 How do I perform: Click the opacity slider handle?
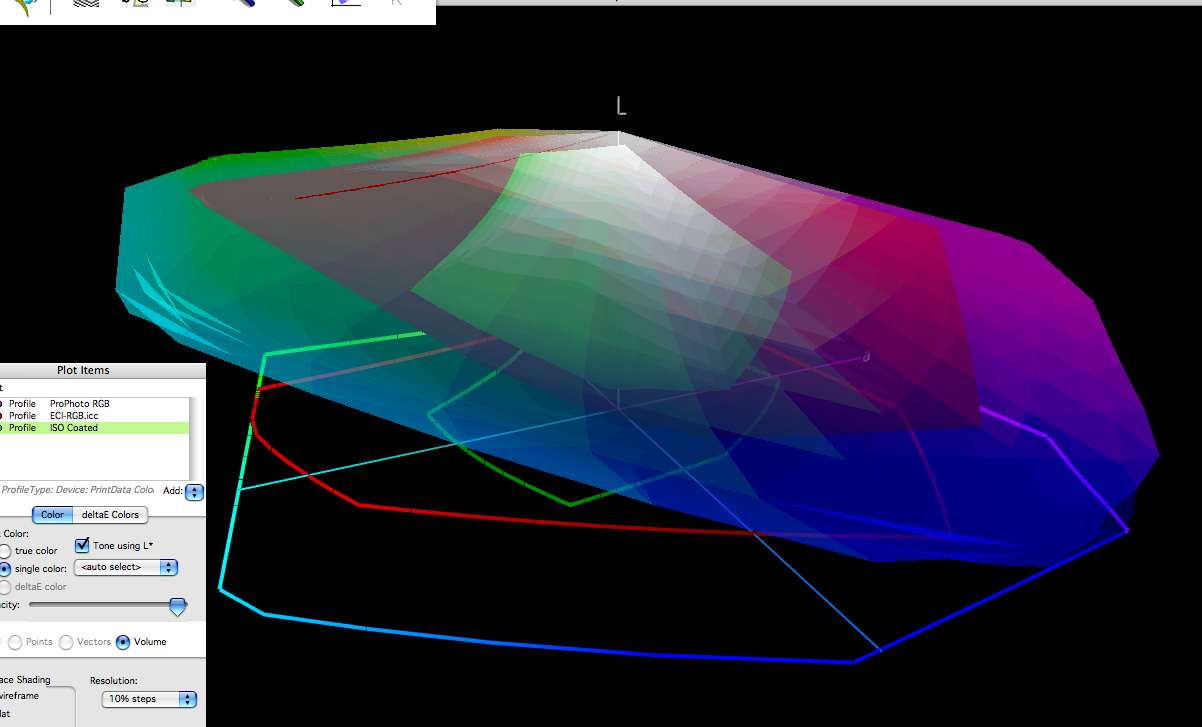178,606
